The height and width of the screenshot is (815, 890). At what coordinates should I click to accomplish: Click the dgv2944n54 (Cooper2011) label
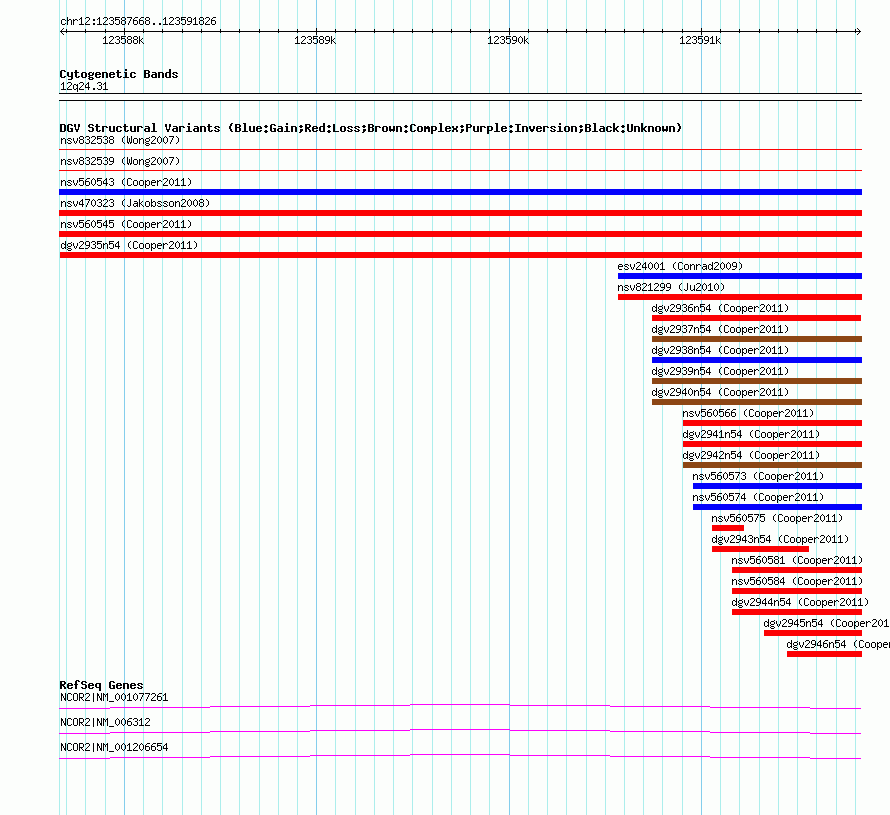tap(800, 602)
